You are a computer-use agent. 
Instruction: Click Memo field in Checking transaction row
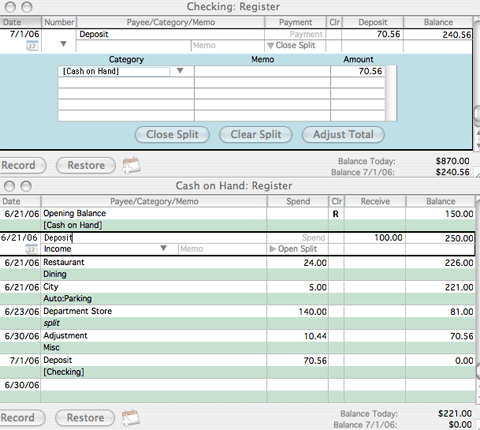(x=228, y=46)
